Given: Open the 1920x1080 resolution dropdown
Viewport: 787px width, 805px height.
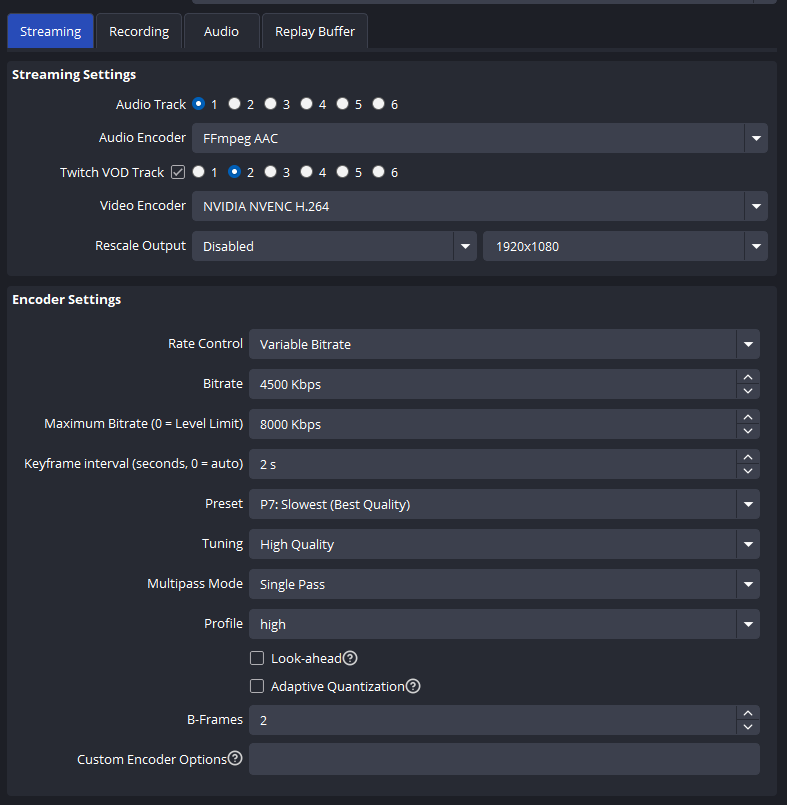Looking at the screenshot, I should 625,246.
